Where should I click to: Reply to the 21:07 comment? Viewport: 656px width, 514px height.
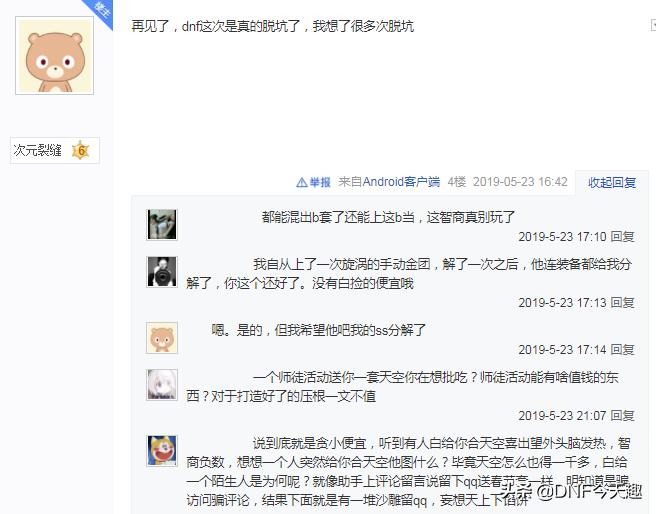[623, 415]
